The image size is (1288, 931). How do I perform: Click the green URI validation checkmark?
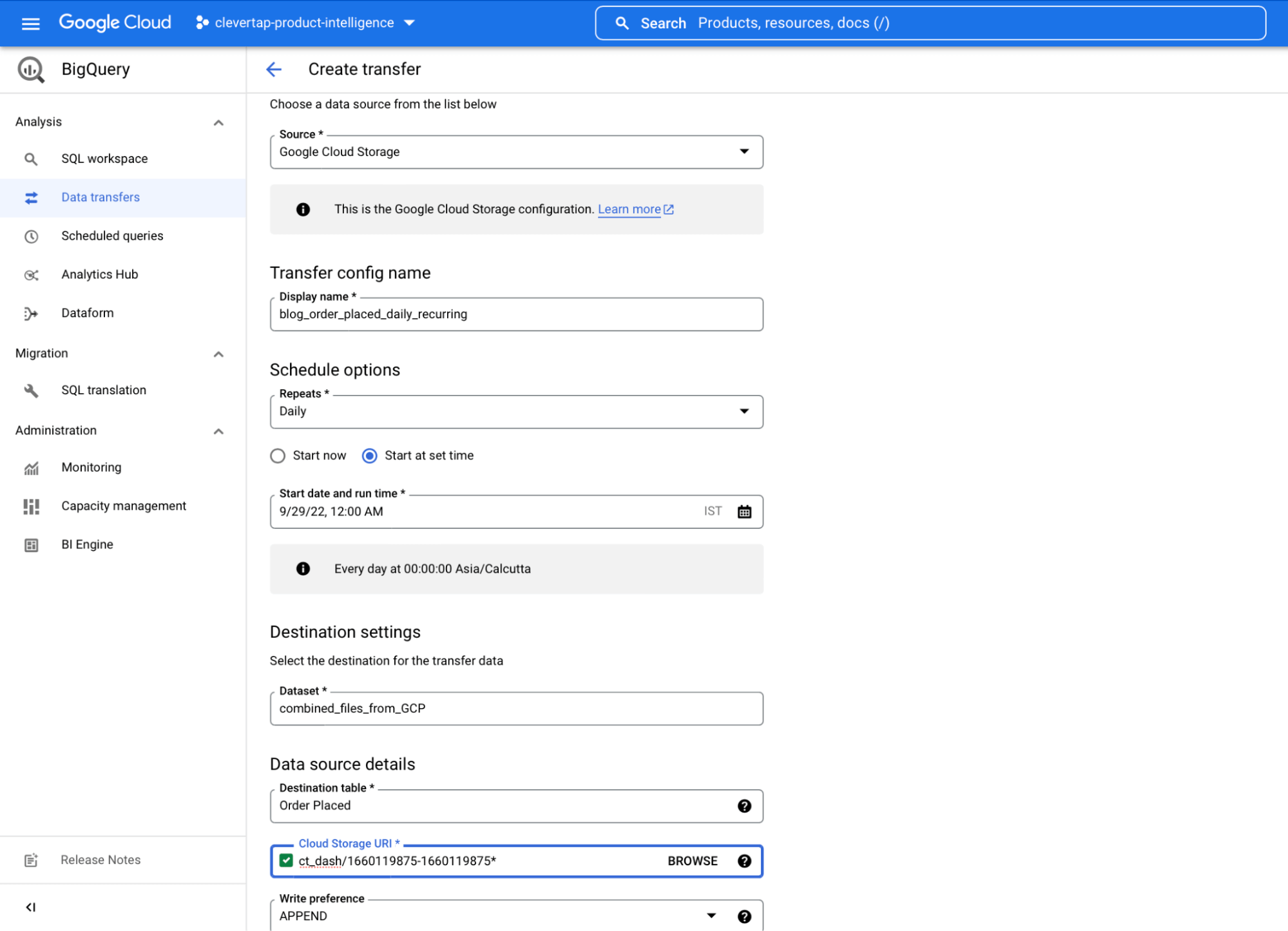tap(286, 861)
